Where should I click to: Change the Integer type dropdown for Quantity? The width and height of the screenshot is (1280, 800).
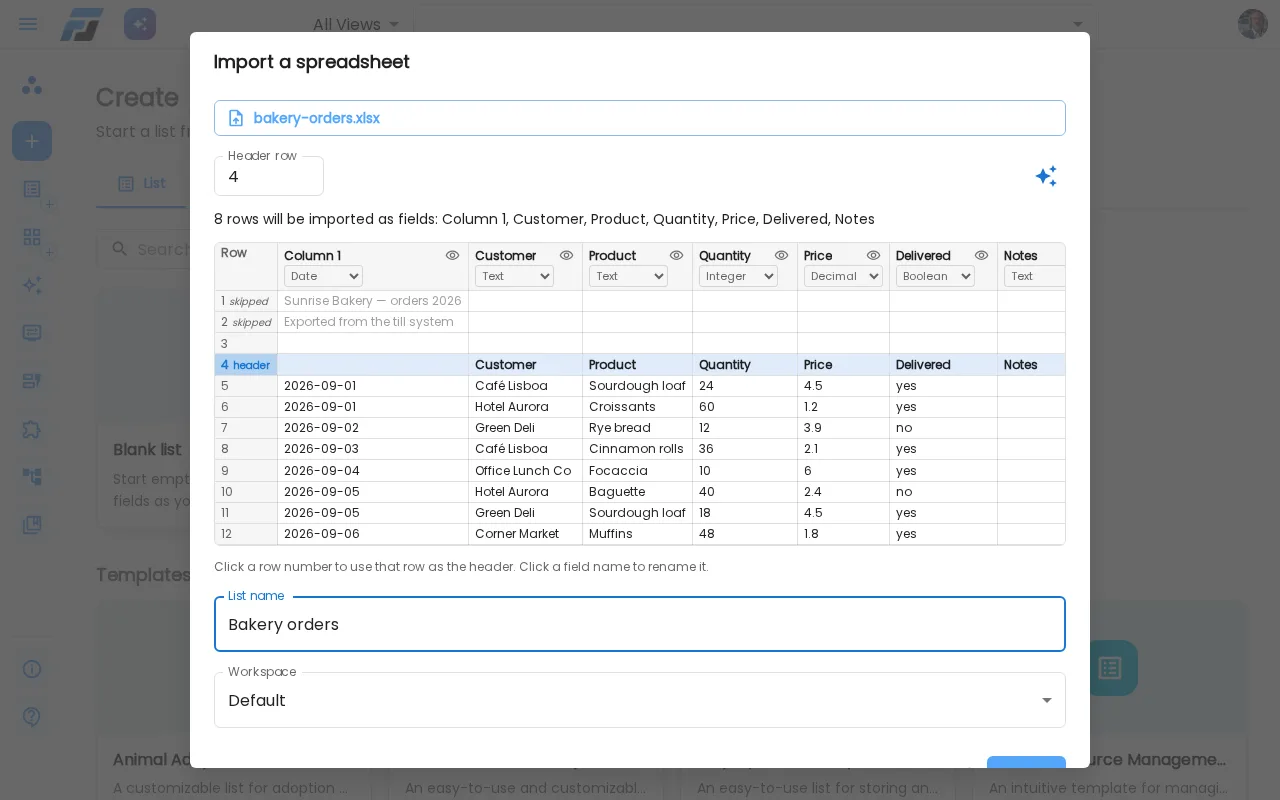tap(738, 276)
